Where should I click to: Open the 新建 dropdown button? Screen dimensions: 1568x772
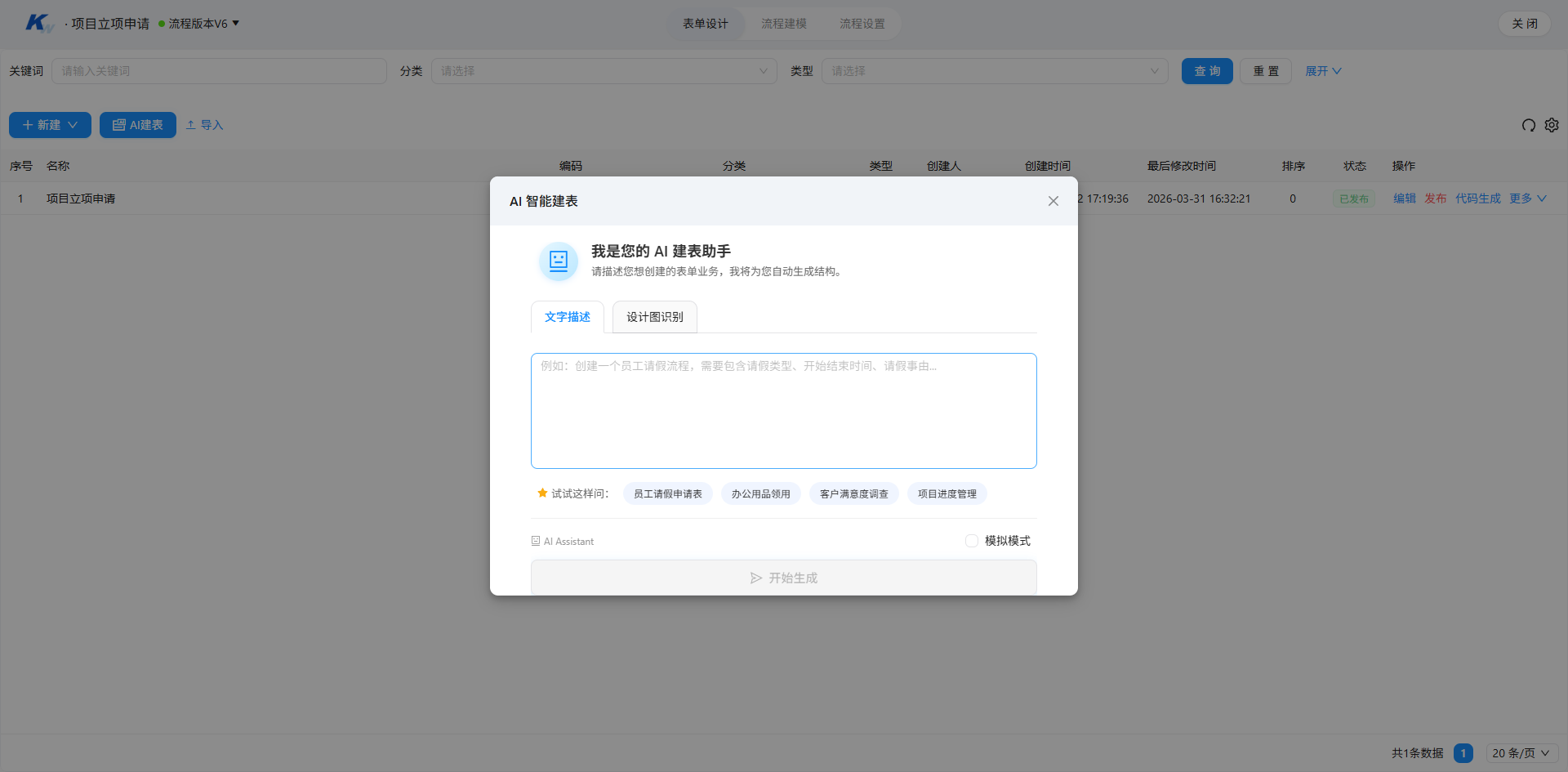[50, 125]
